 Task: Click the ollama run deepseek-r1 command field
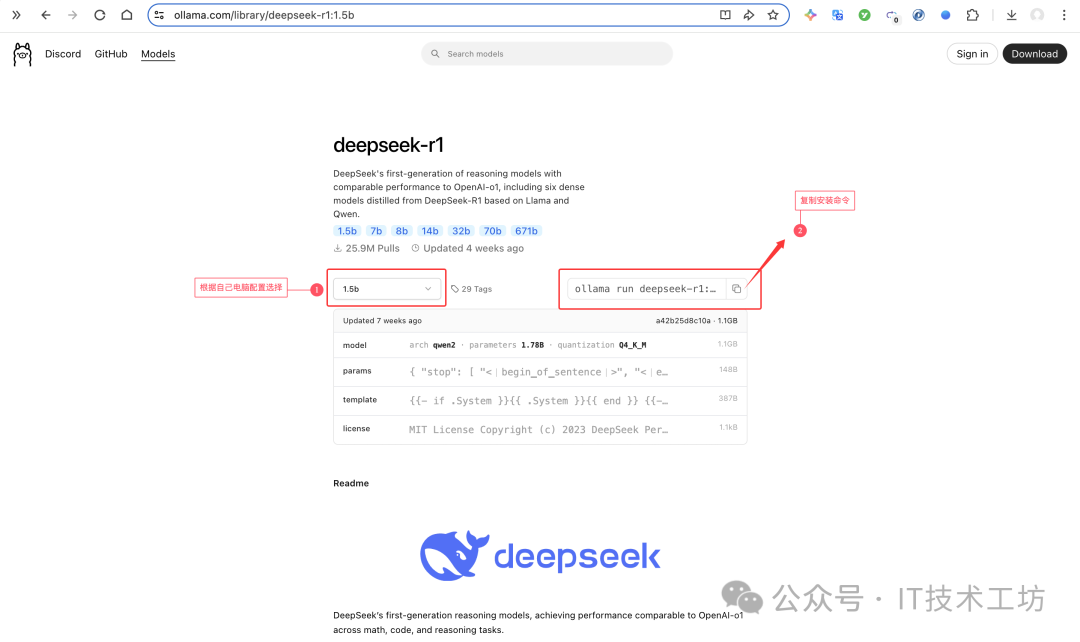(646, 289)
